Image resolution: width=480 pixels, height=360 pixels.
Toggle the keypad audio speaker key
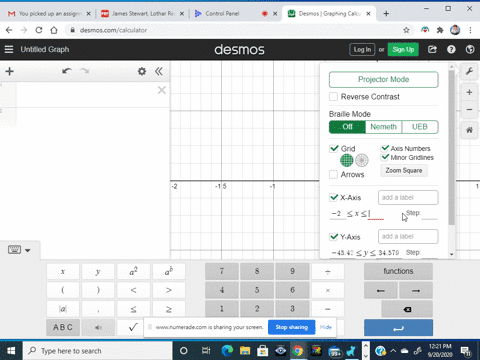pyautogui.click(x=98, y=327)
